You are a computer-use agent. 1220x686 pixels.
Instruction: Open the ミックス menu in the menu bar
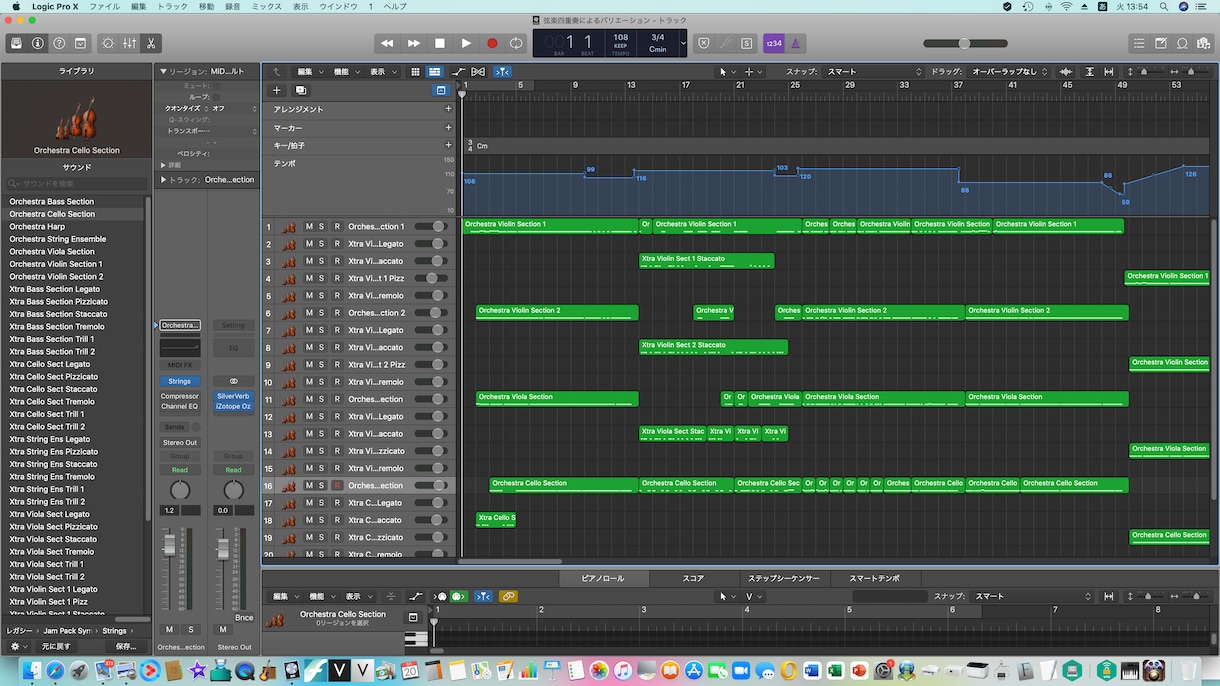pos(266,6)
